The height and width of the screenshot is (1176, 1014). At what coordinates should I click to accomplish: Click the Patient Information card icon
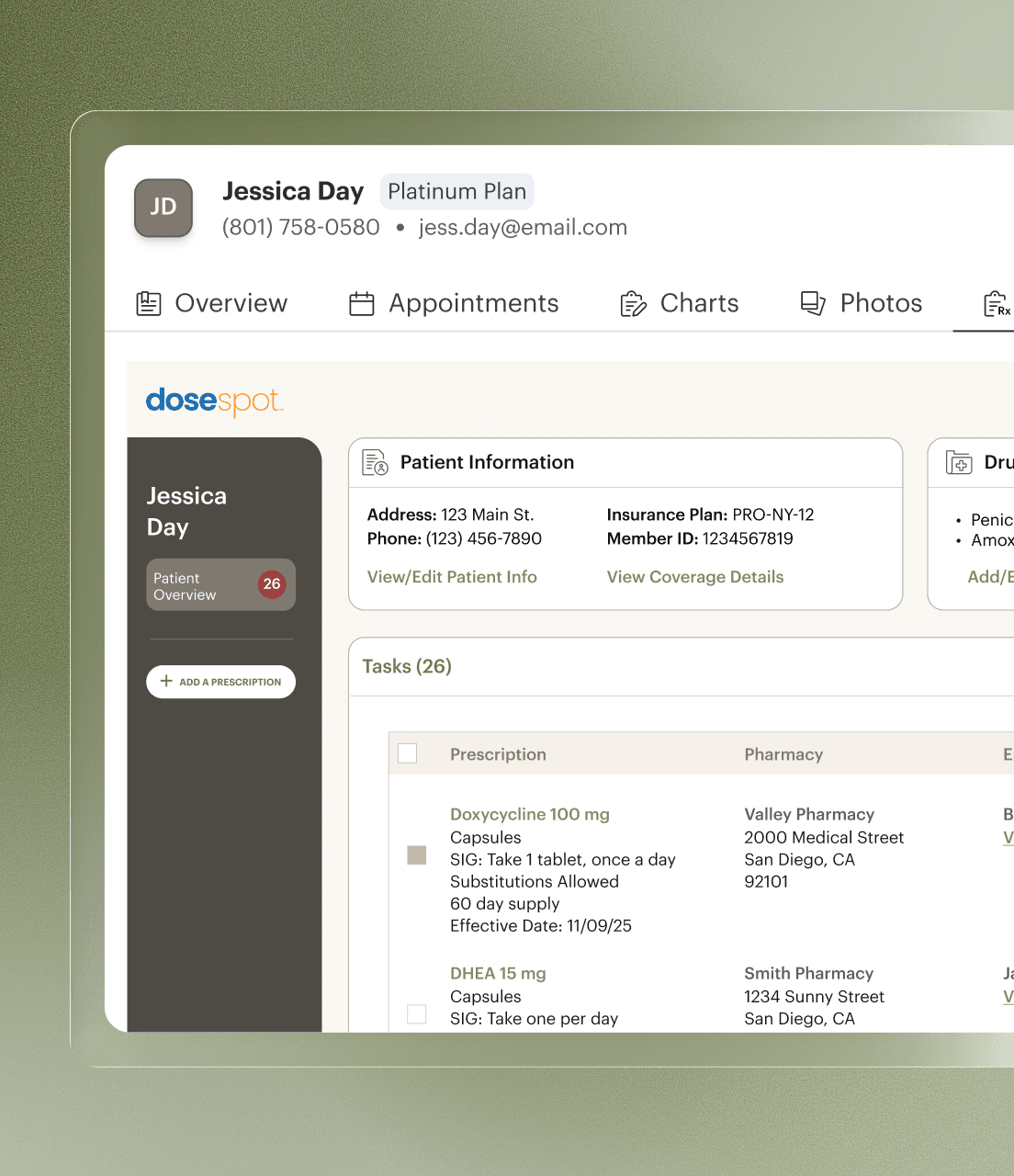coord(375,462)
